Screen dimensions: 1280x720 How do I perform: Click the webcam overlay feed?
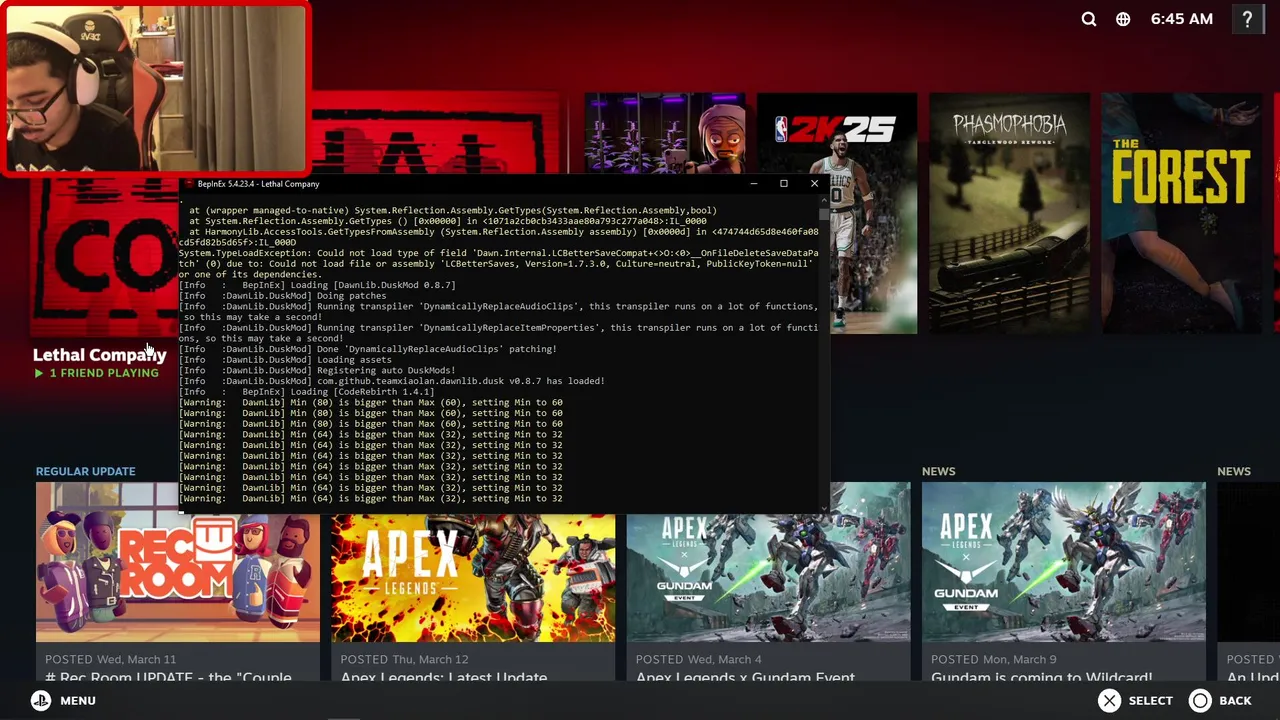click(x=155, y=90)
